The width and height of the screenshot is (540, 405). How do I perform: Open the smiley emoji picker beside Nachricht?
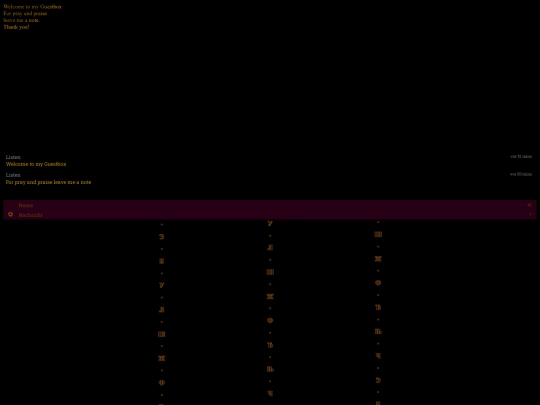point(11,215)
